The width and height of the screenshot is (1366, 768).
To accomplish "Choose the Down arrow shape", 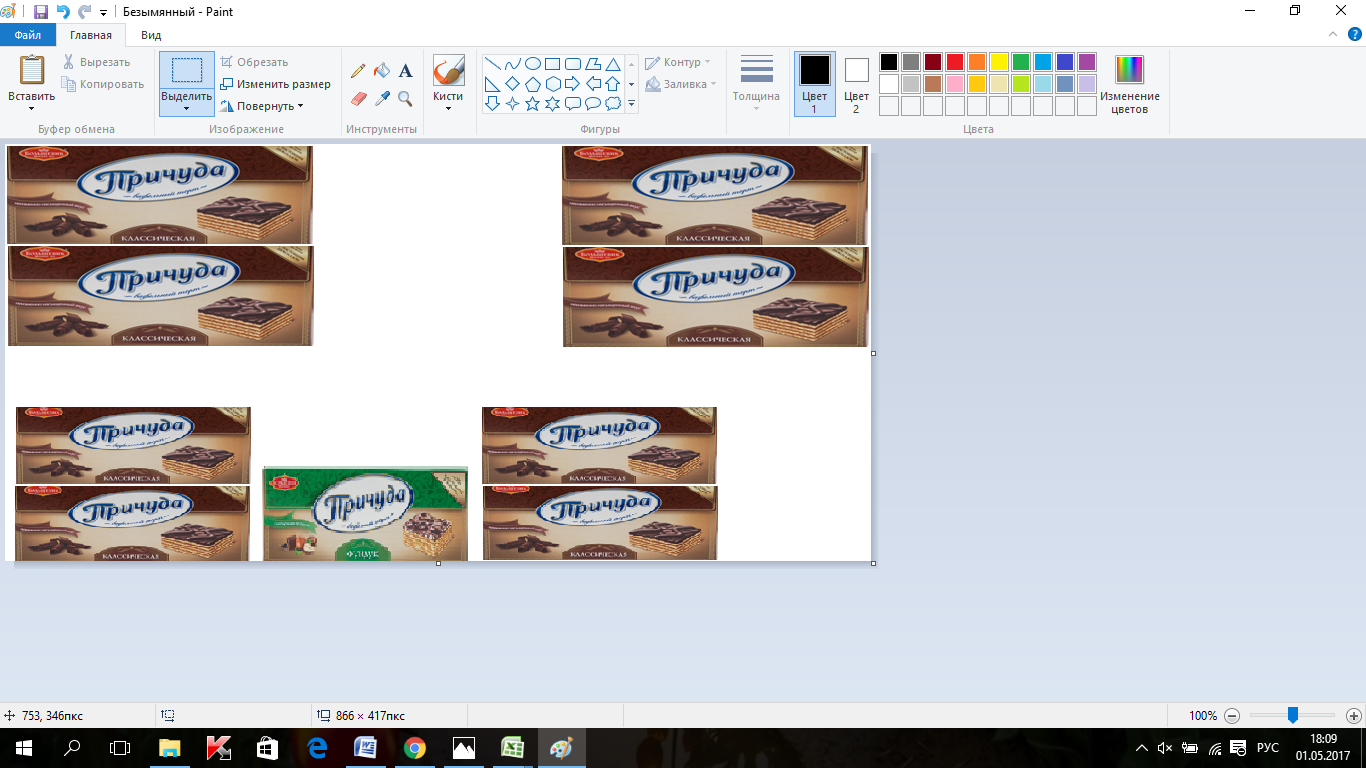I will (493, 103).
